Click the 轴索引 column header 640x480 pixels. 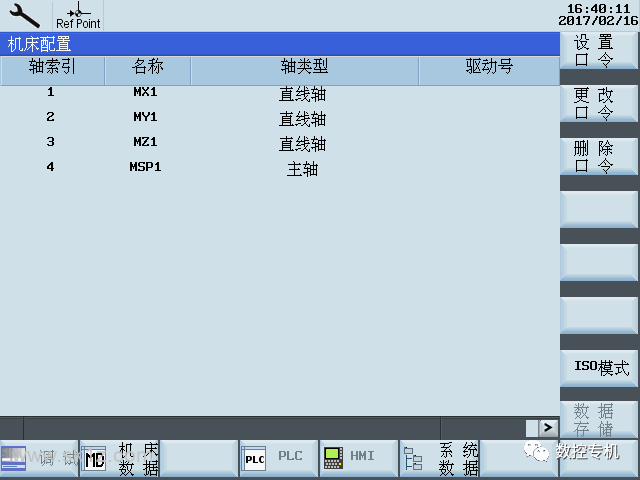click(x=52, y=70)
